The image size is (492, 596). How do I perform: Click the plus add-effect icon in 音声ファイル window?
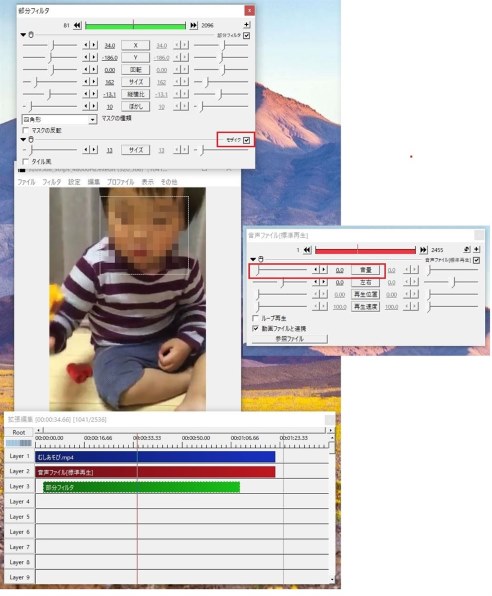(477, 249)
